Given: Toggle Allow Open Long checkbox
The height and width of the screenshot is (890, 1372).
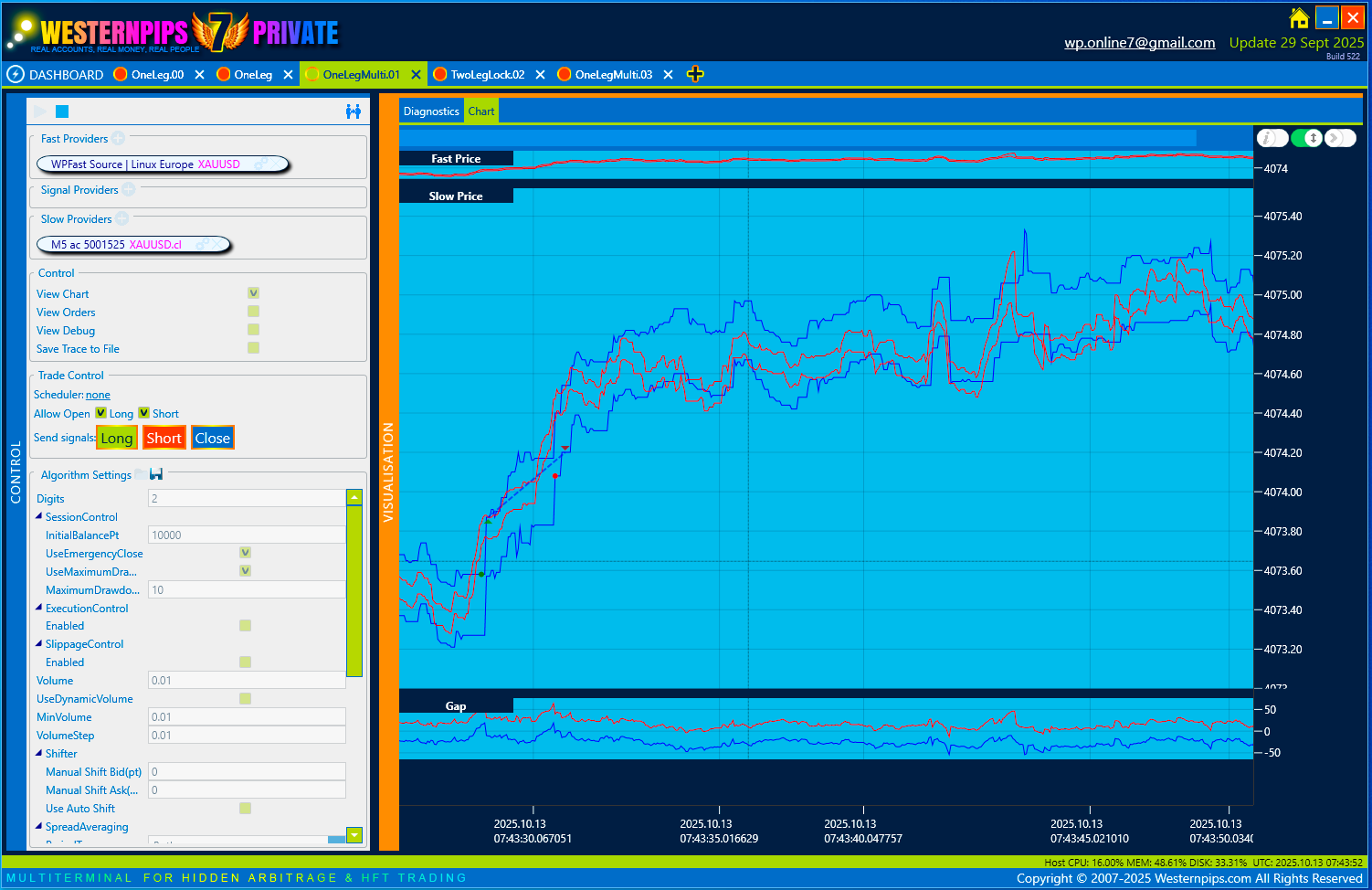Looking at the screenshot, I should [x=100, y=413].
